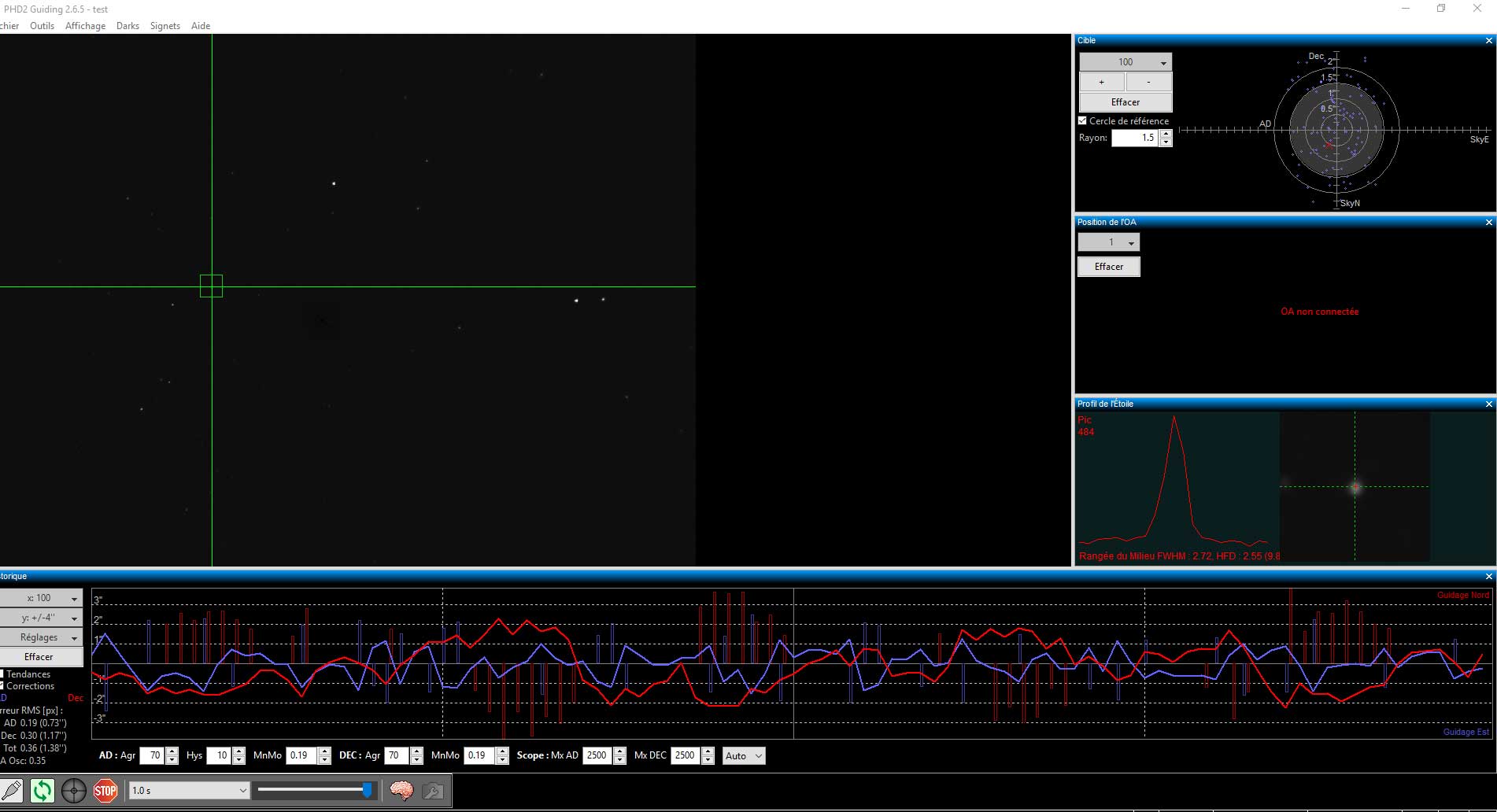The height and width of the screenshot is (812, 1497).
Task: Click the Rayon value input field
Action: (x=1135, y=138)
